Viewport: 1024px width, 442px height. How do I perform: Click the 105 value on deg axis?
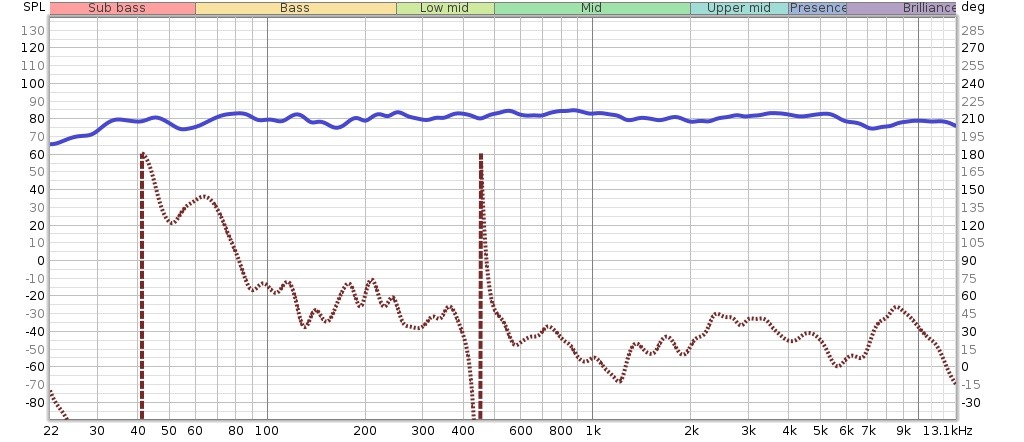click(x=971, y=243)
